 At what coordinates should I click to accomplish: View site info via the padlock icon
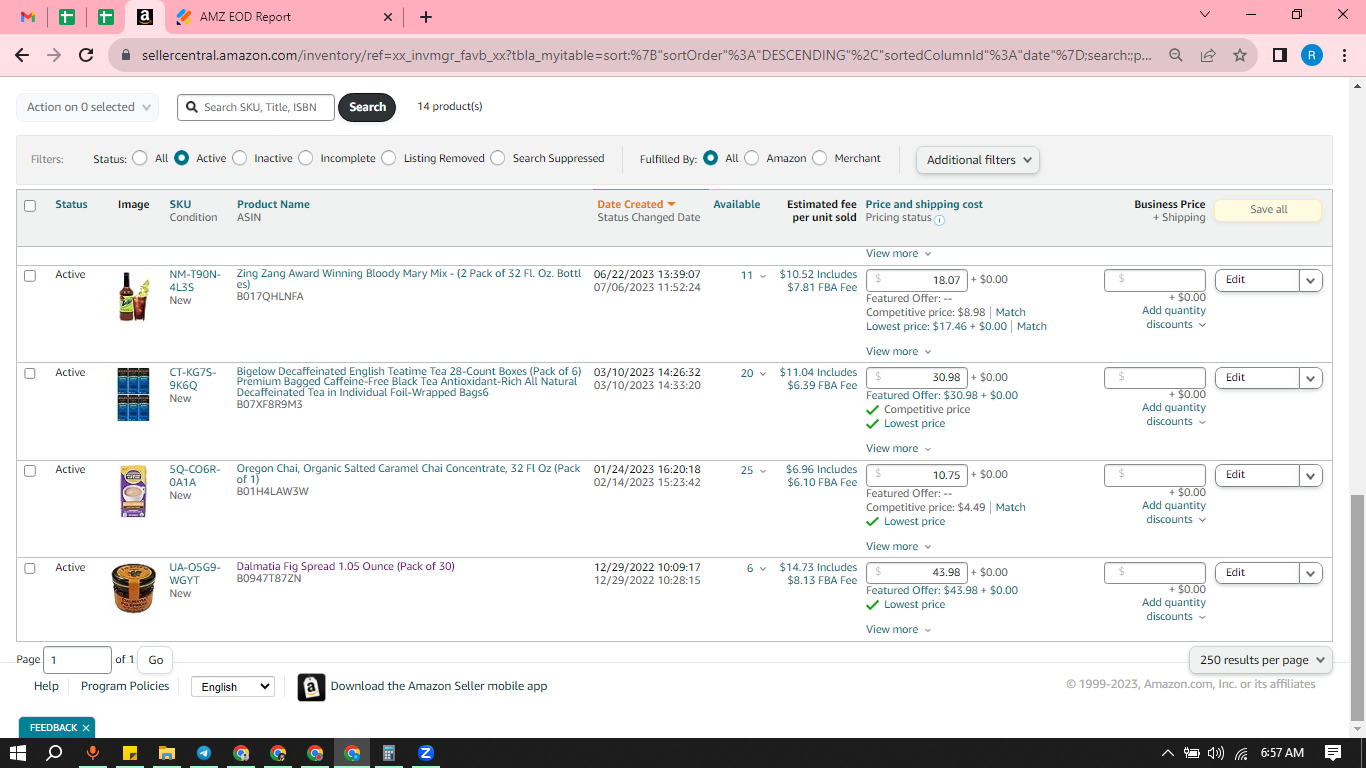click(125, 56)
